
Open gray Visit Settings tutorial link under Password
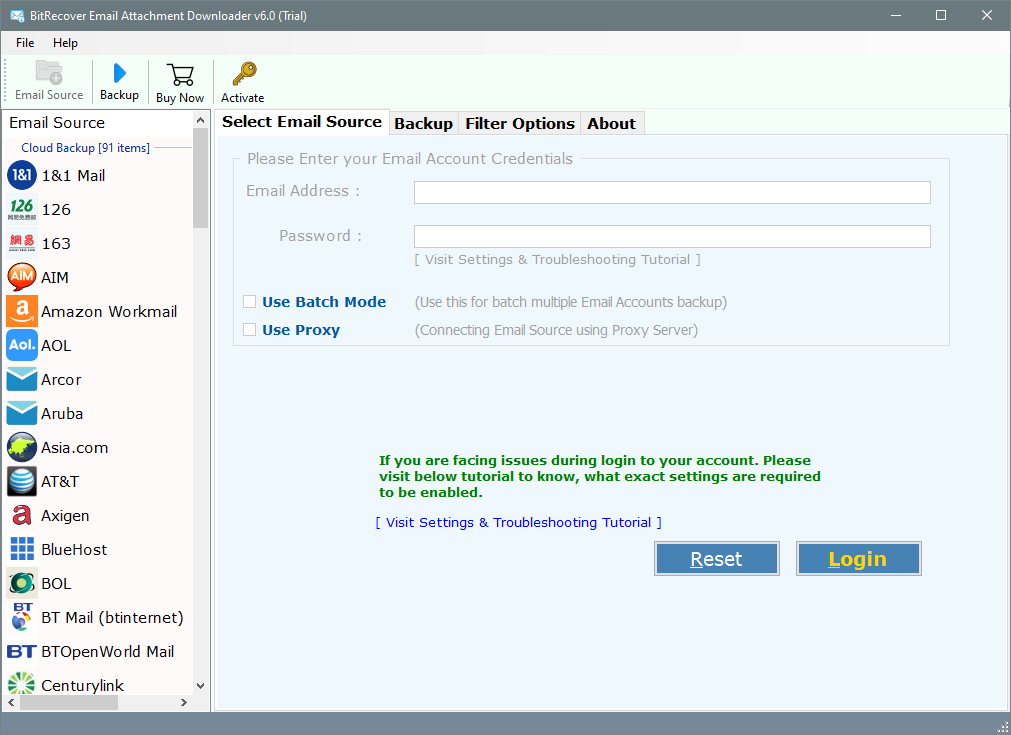coord(557,259)
